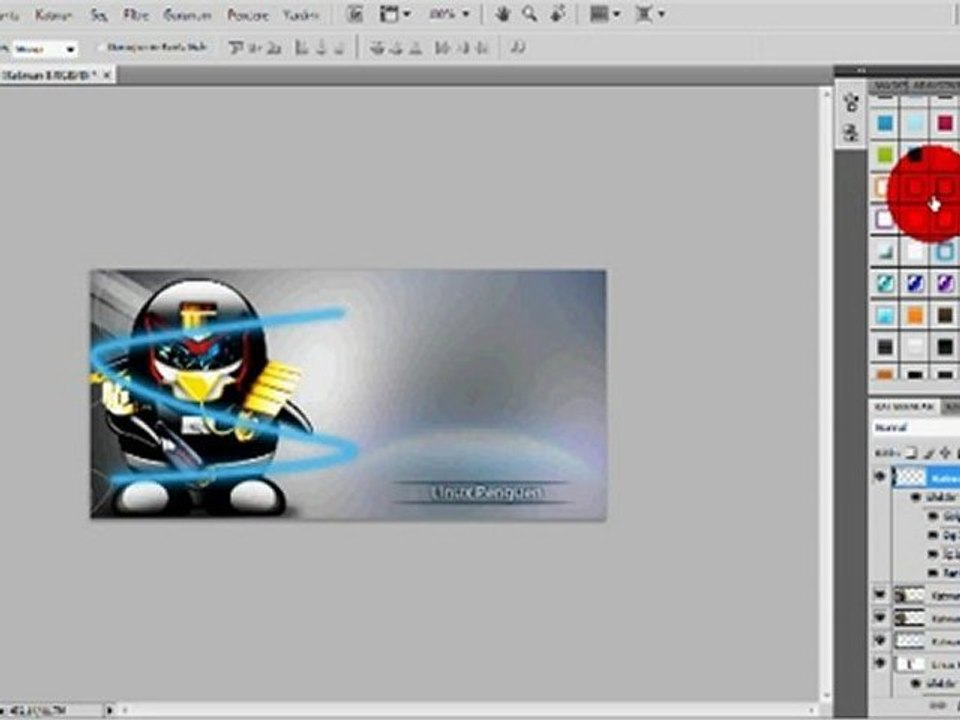The height and width of the screenshot is (720, 960).
Task: Click the status bar info arrow
Action: pyautogui.click(x=110, y=710)
